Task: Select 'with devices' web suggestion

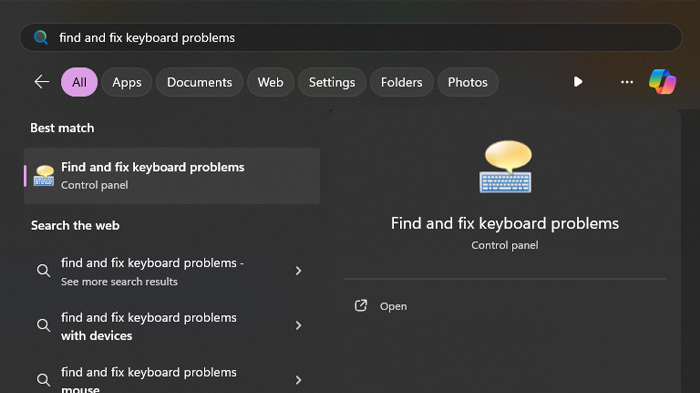Action: [x=172, y=326]
